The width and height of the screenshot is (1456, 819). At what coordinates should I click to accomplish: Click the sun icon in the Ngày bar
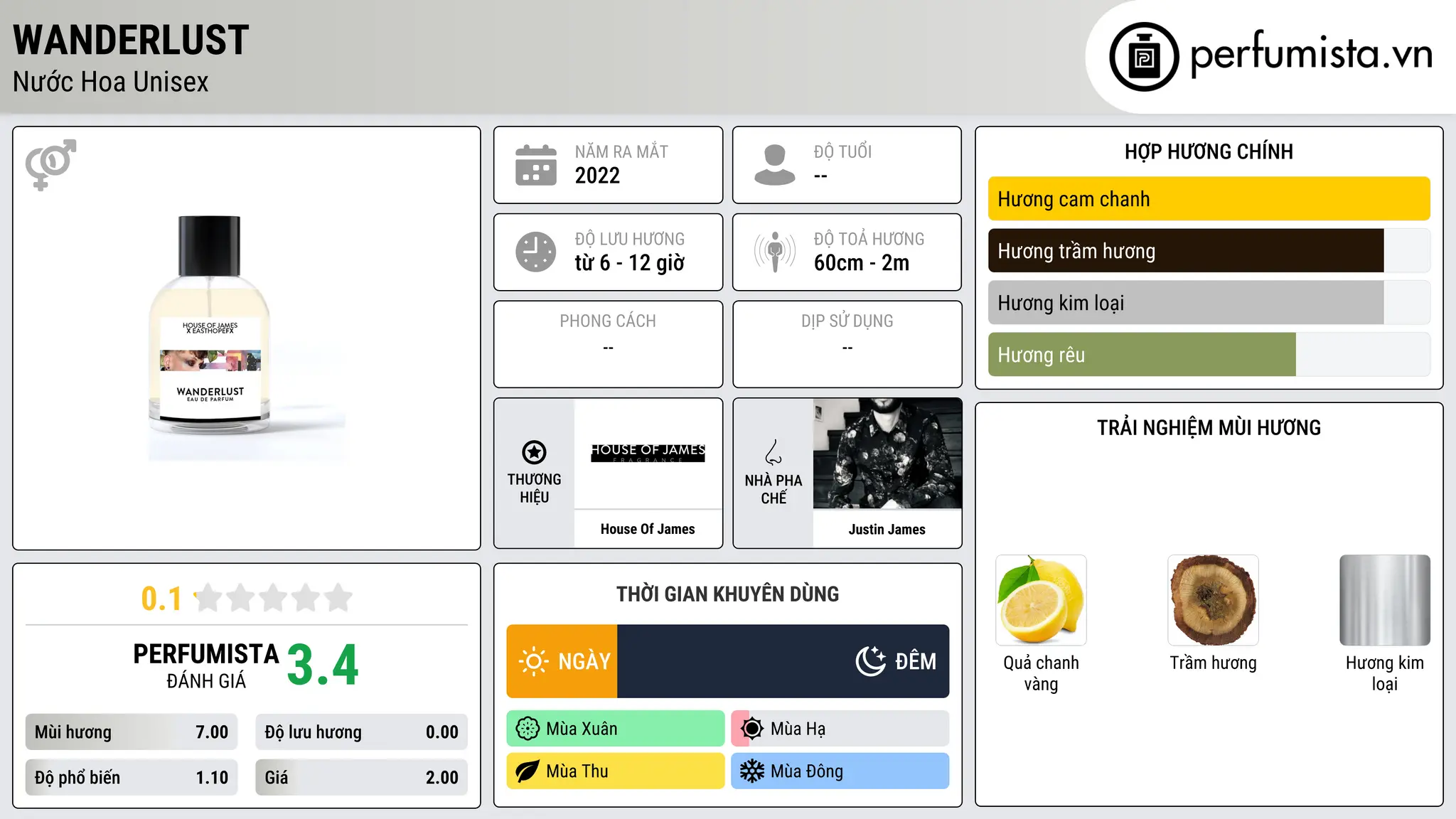point(533,661)
